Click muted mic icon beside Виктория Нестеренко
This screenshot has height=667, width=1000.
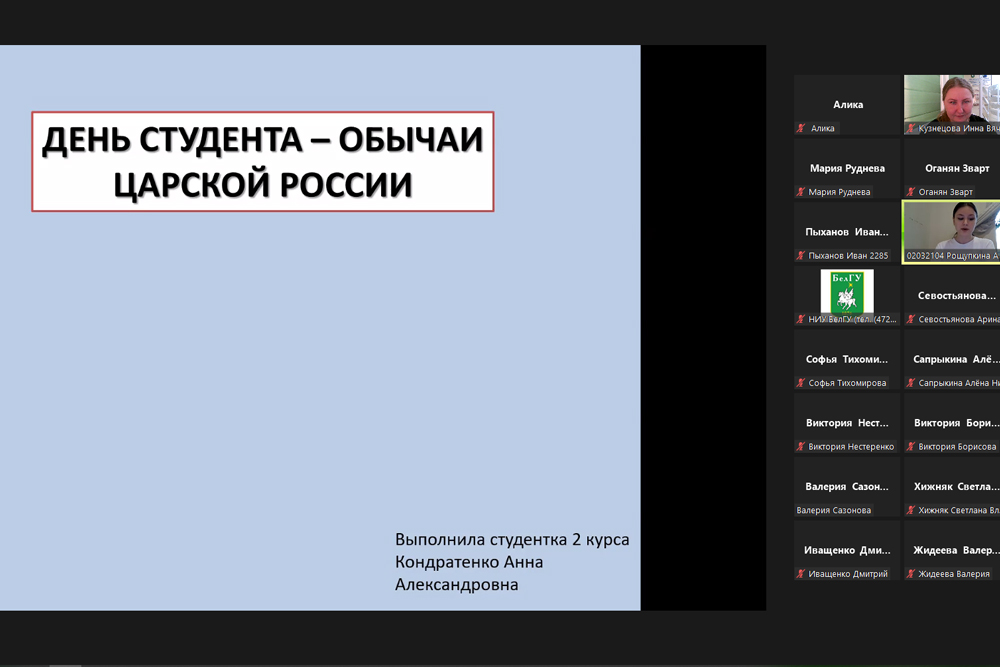click(x=801, y=447)
